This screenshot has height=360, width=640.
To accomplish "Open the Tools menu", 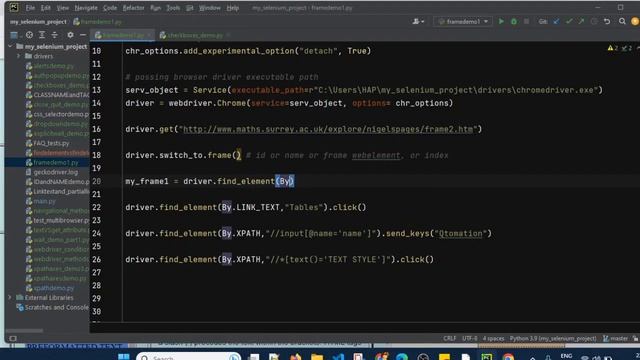I will 173,8.
